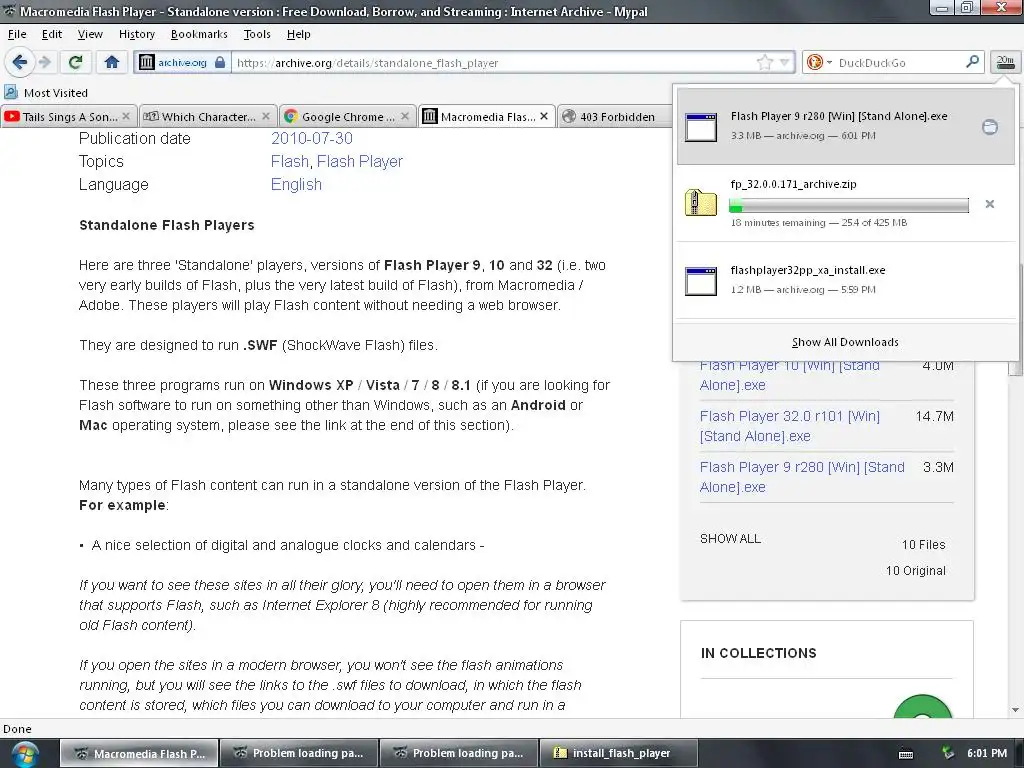Open the flashplayer32pp_xa_install.exe download entry

click(846, 280)
